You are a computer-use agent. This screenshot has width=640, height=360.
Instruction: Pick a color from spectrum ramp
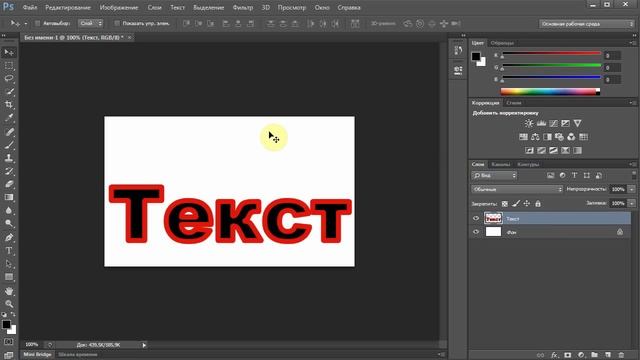[x=549, y=92]
